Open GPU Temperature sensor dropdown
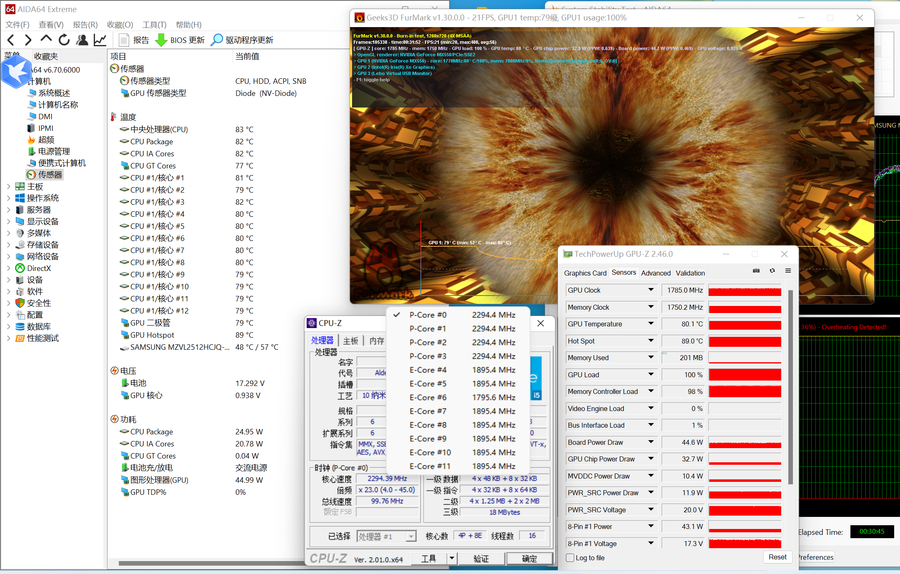 [x=651, y=324]
